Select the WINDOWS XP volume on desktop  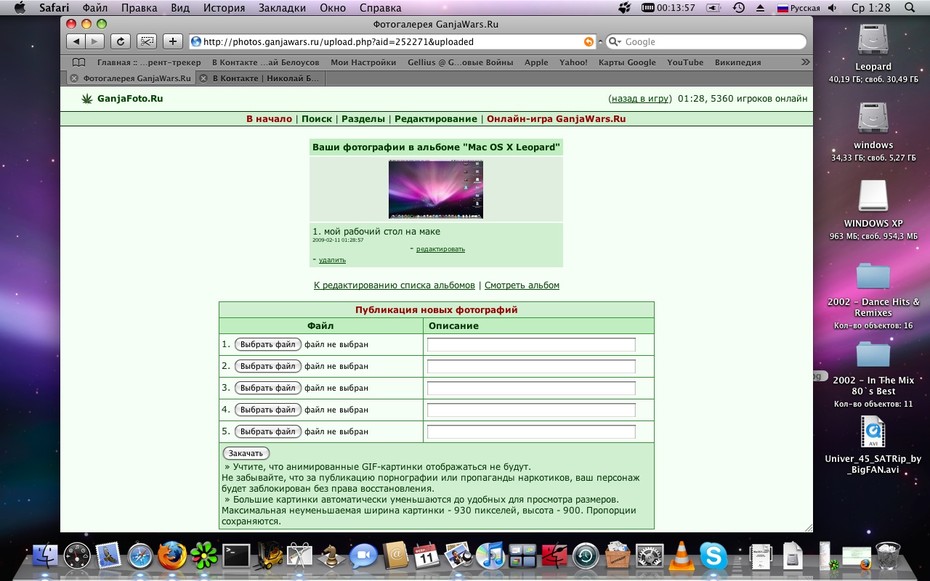pyautogui.click(x=873, y=197)
